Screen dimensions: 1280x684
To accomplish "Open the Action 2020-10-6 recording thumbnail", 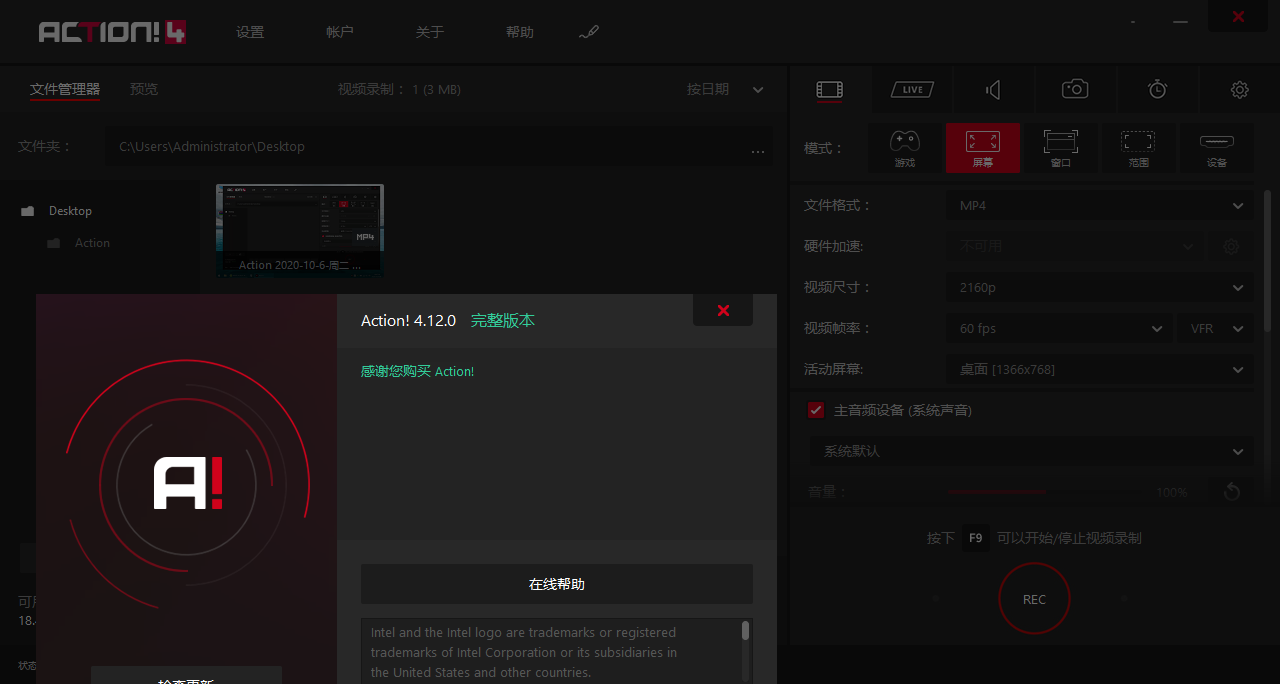I will pos(299,228).
